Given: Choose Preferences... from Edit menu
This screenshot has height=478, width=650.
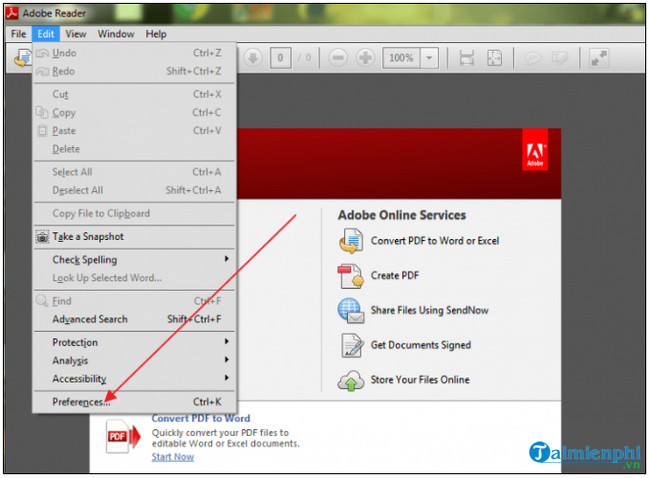Looking at the screenshot, I should point(134,402).
